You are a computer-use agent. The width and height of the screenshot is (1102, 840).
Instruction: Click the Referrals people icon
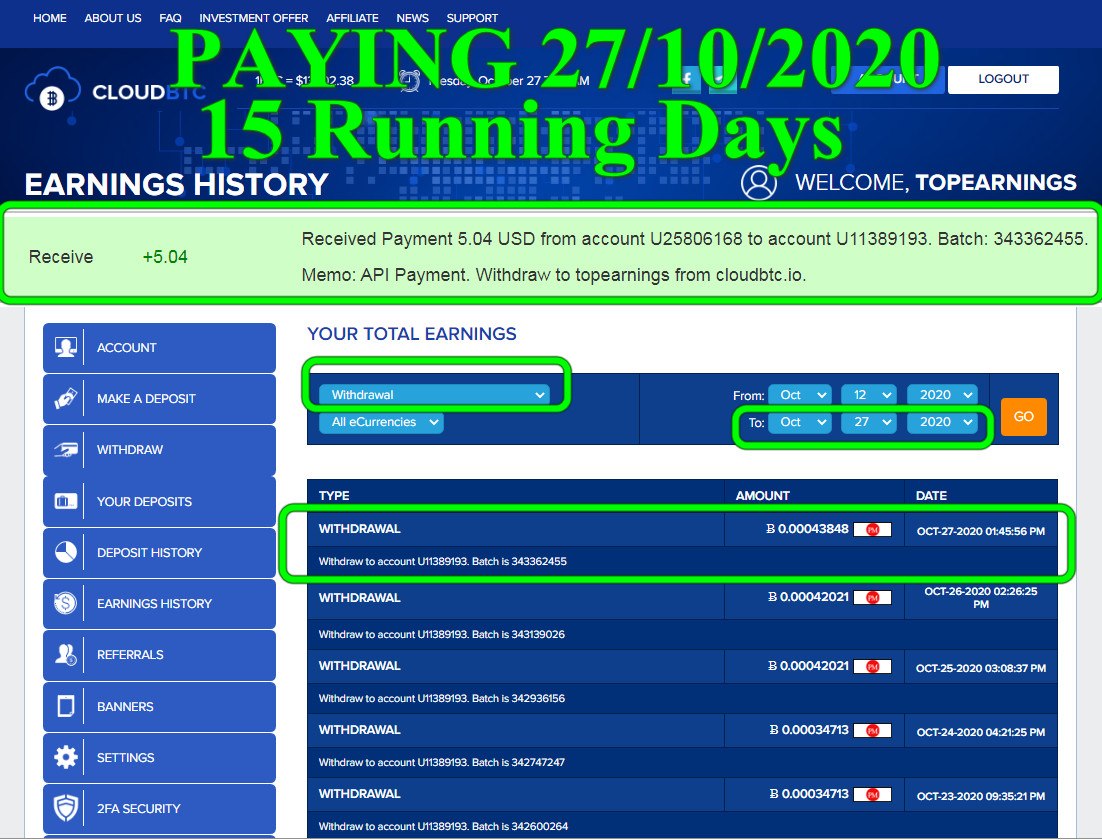[65, 654]
